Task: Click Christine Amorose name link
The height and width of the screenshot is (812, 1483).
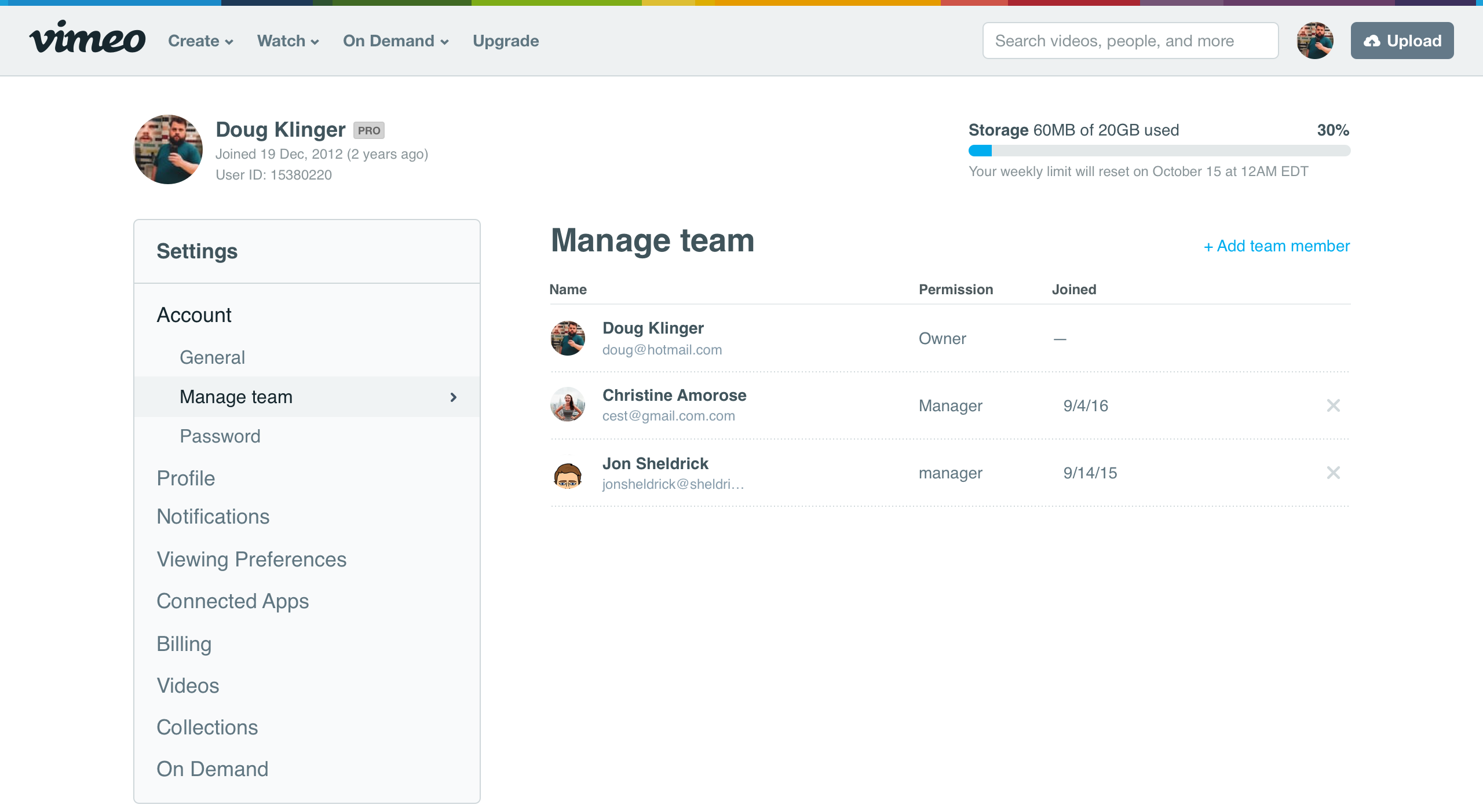Action: click(x=674, y=395)
